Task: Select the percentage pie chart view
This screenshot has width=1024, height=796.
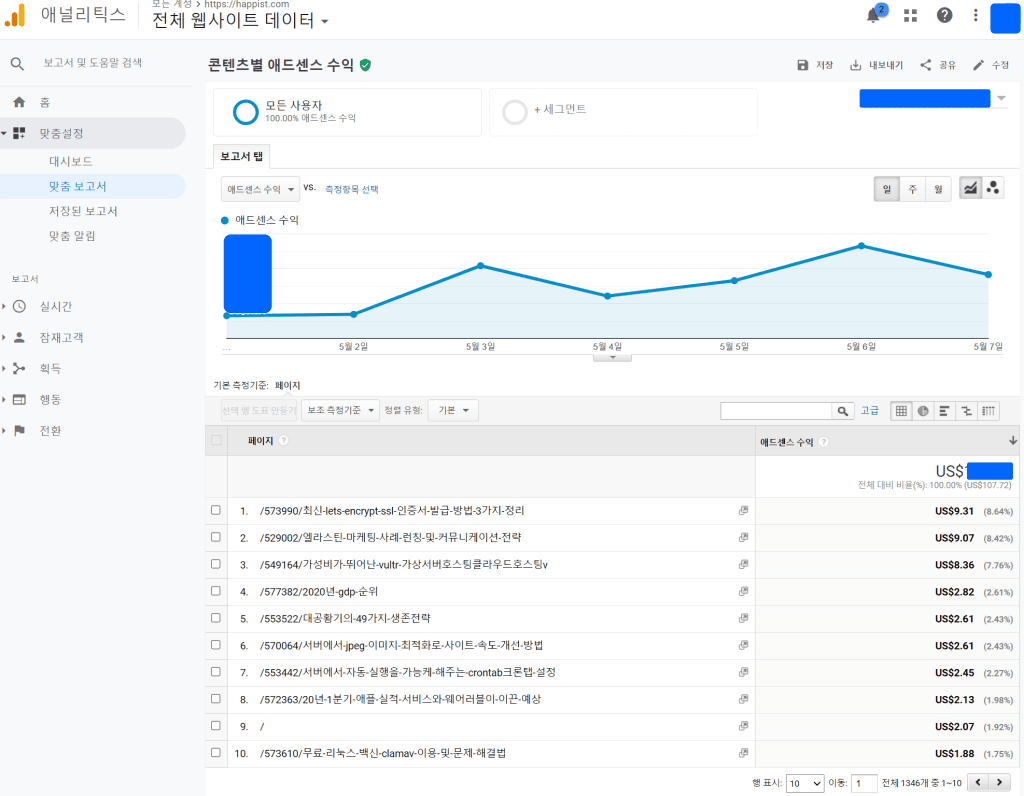Action: pos(923,410)
